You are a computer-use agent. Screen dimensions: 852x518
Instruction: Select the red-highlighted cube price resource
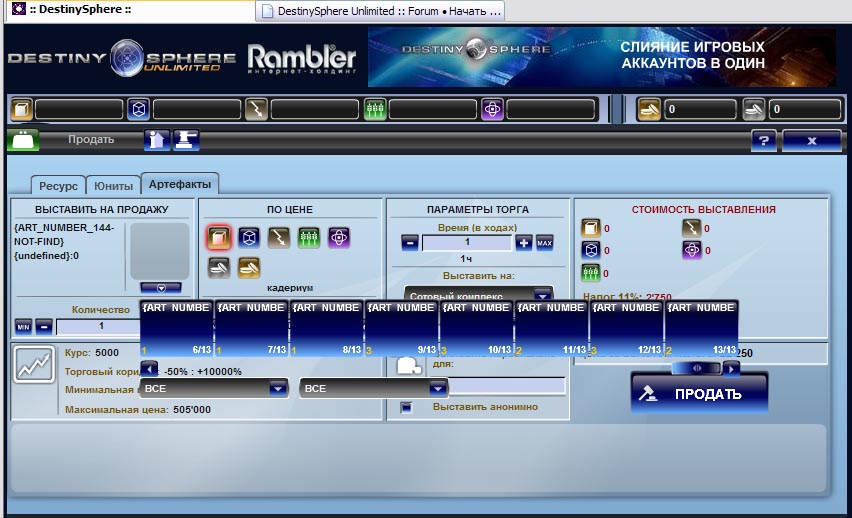(x=219, y=238)
